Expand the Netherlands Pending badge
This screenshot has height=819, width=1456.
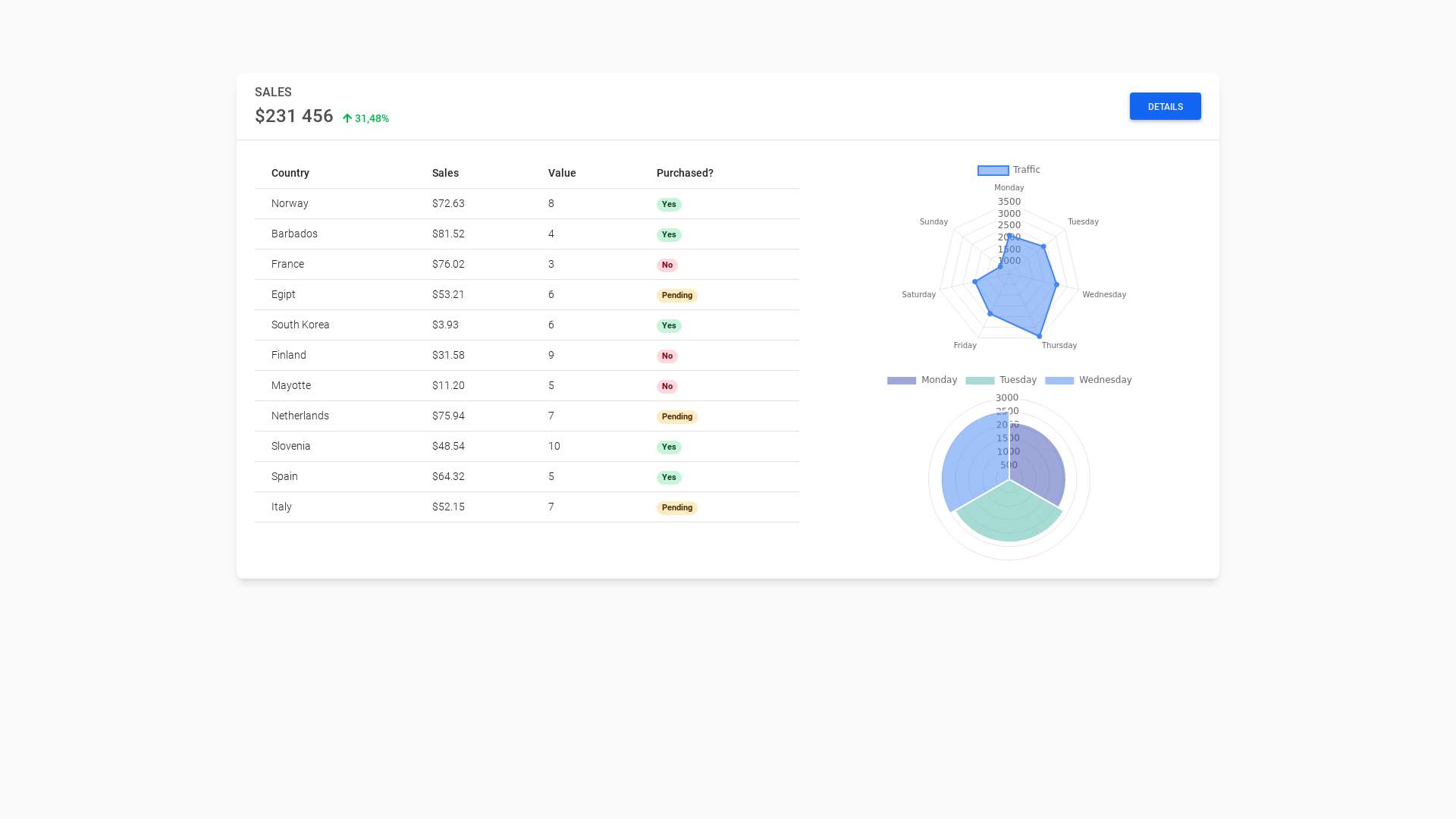676,416
